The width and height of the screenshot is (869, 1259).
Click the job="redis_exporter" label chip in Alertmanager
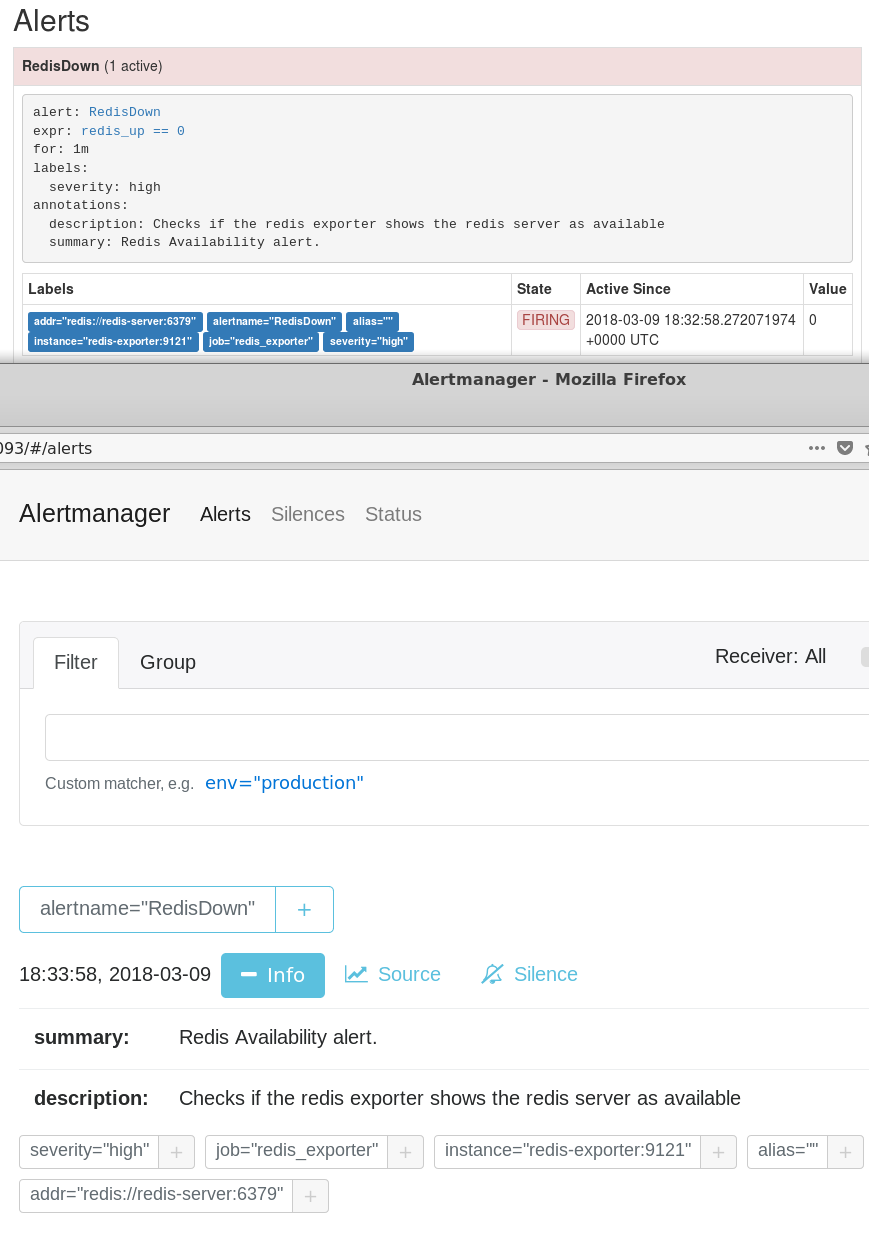(297, 1152)
